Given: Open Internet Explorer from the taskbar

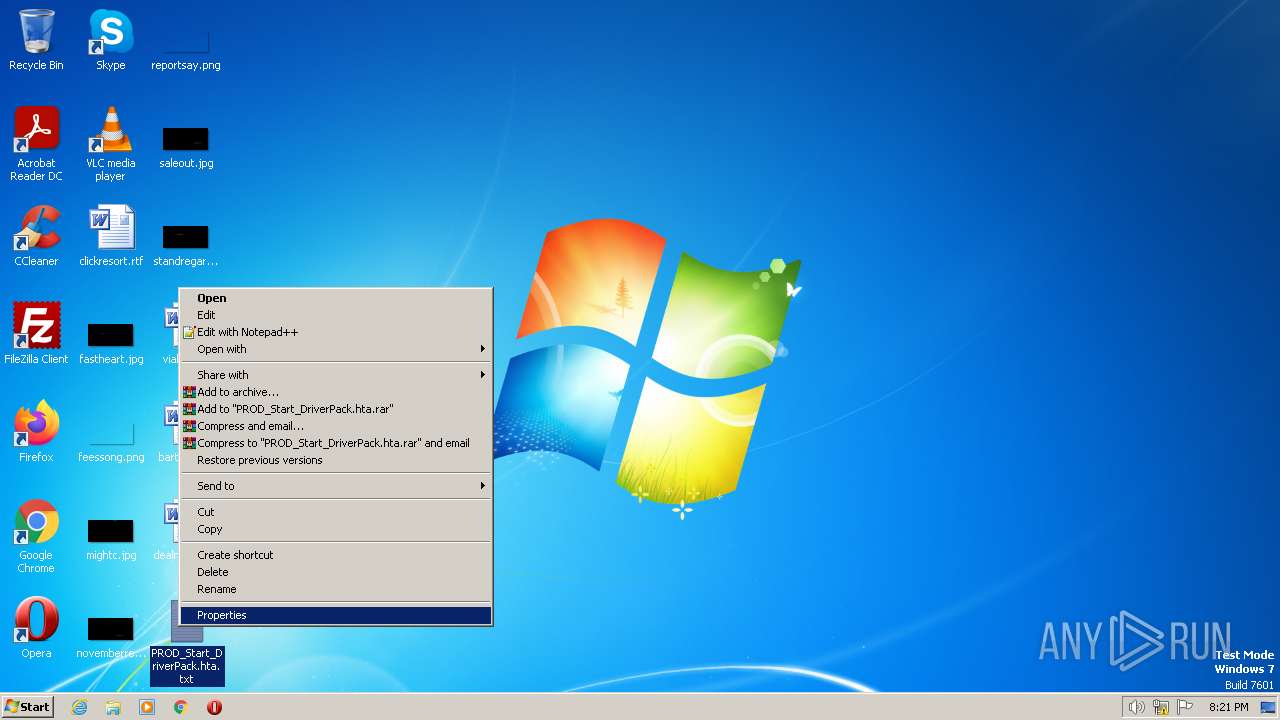Looking at the screenshot, I should click(79, 707).
